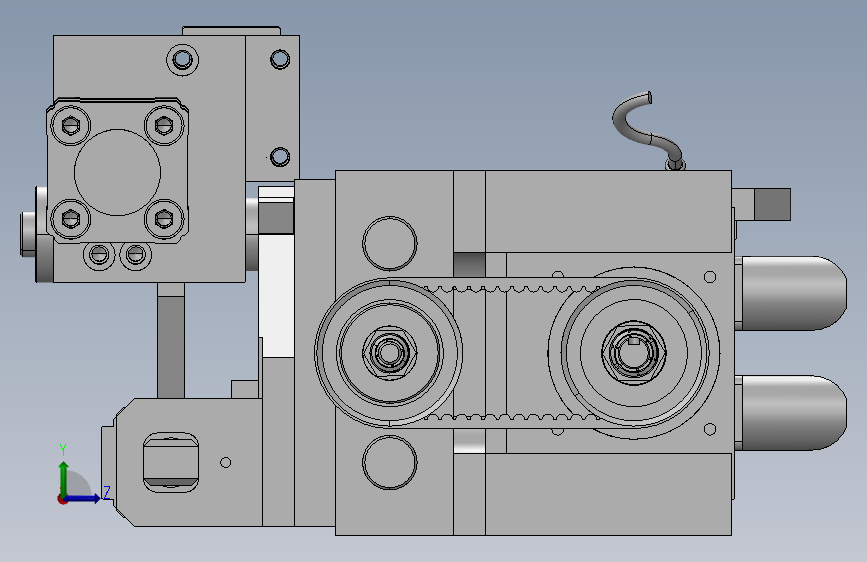The width and height of the screenshot is (867, 562).
Task: Select the rounded slot in the lower-left block
Action: click(x=171, y=462)
